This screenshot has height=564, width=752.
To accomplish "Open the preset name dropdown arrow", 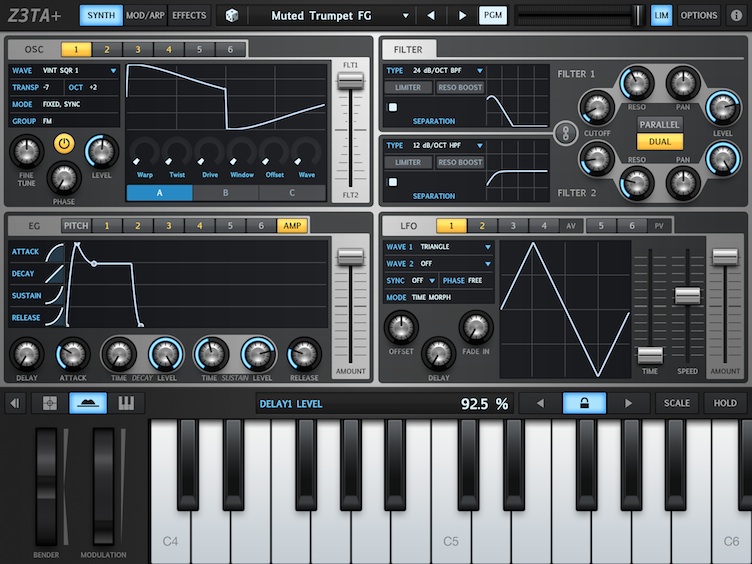I will pos(406,16).
